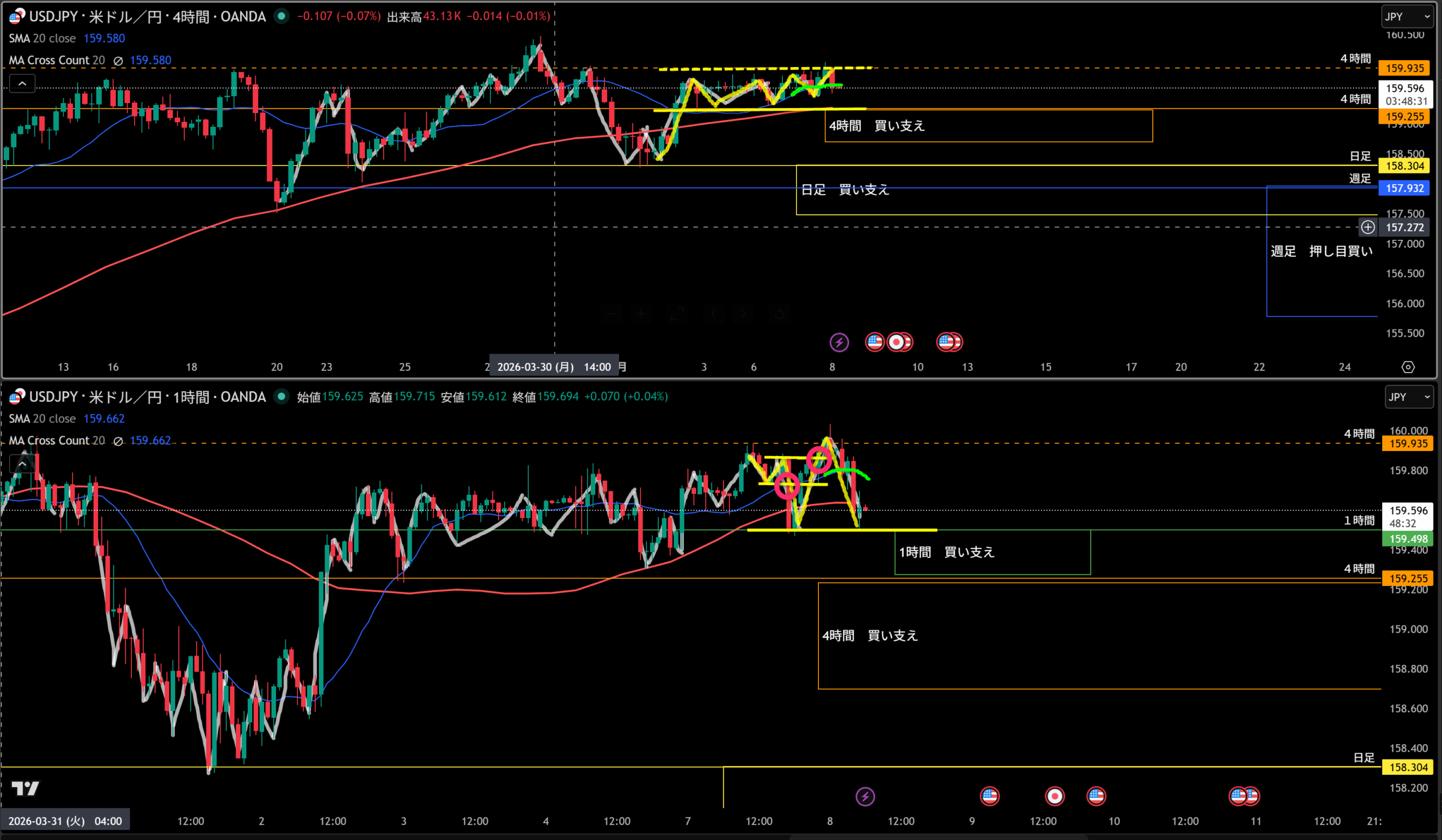Click the purple lightning icon on 1-hour chart
This screenshot has height=840, width=1442.
[865, 796]
